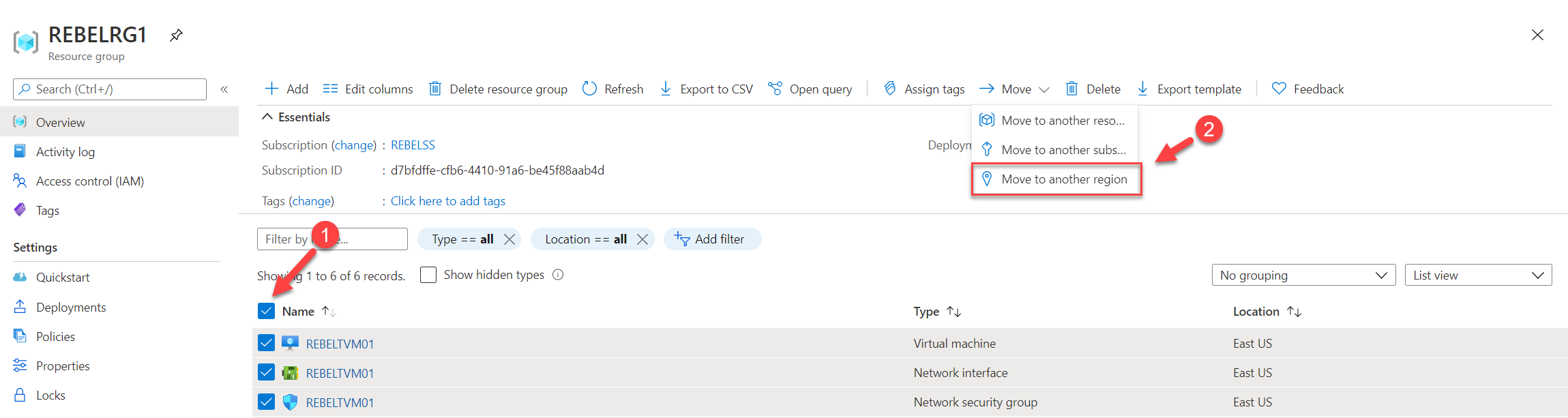The height and width of the screenshot is (418, 1568).
Task: Collapse the Essentials section
Action: 268,117
